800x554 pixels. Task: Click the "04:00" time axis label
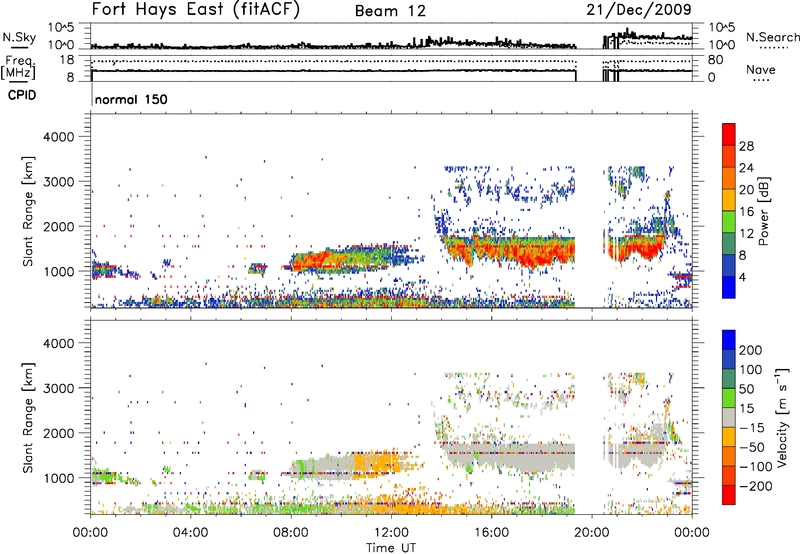coord(191,533)
